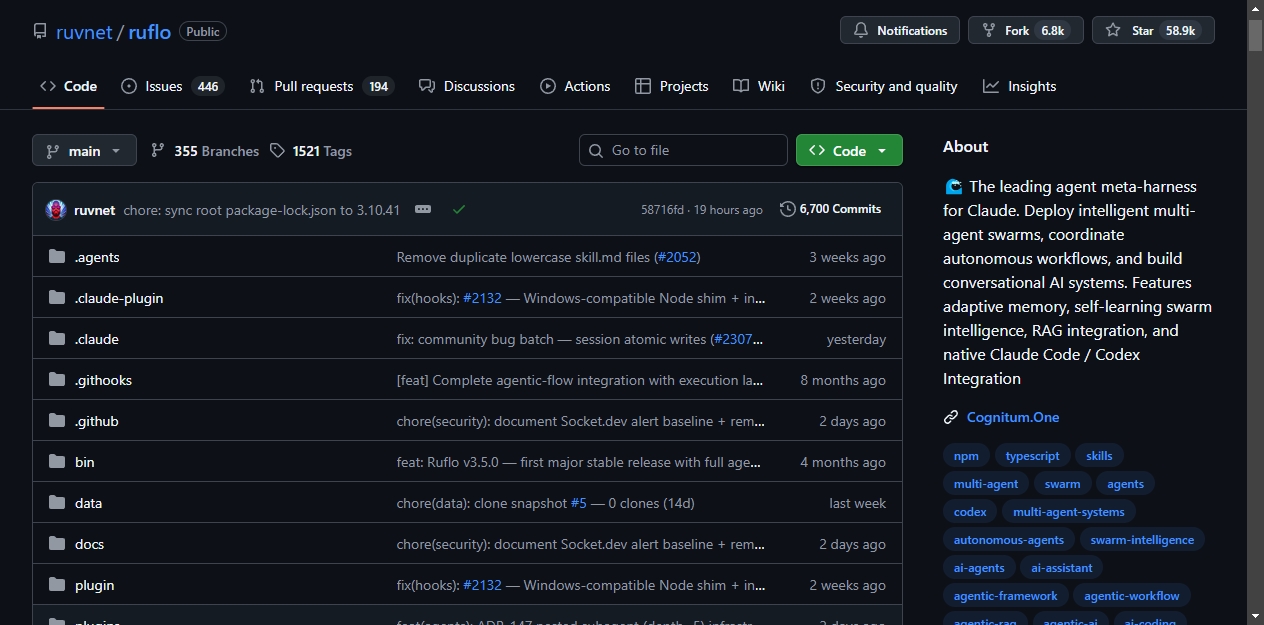Image resolution: width=1264 pixels, height=625 pixels.
Task: Switch to the Code tab
Action: click(x=68, y=86)
